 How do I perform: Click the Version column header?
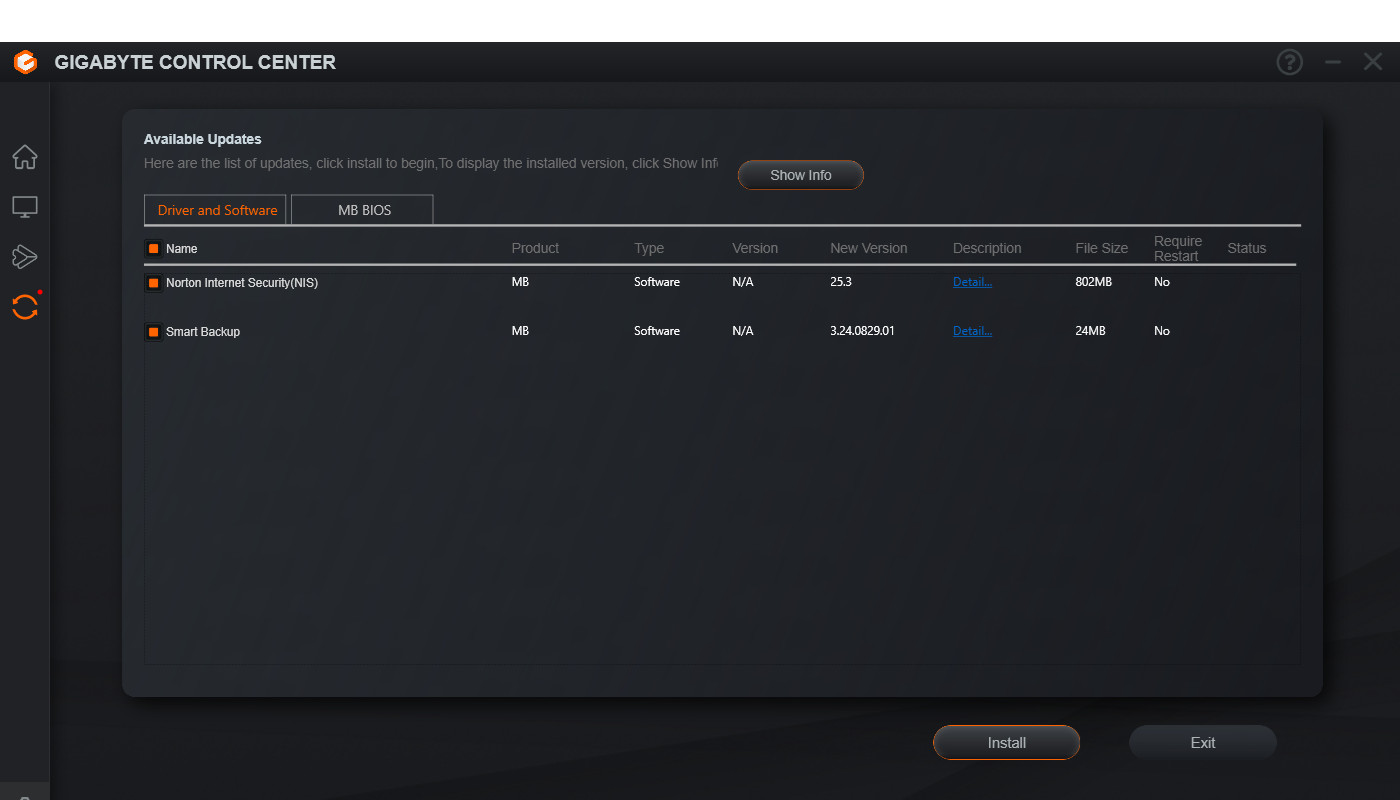click(x=755, y=248)
